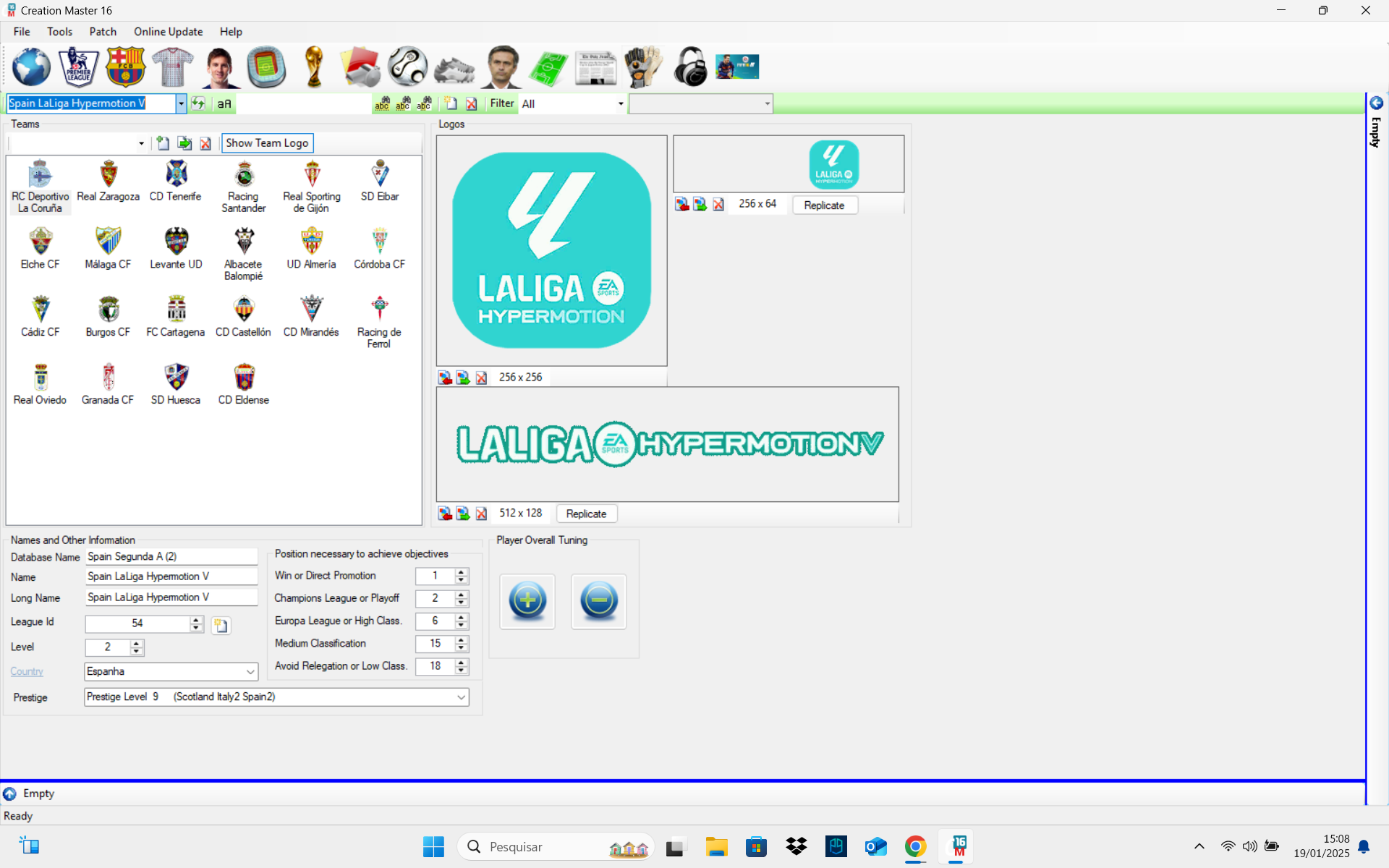Select RC Deportivo La Coruña team

(40, 187)
